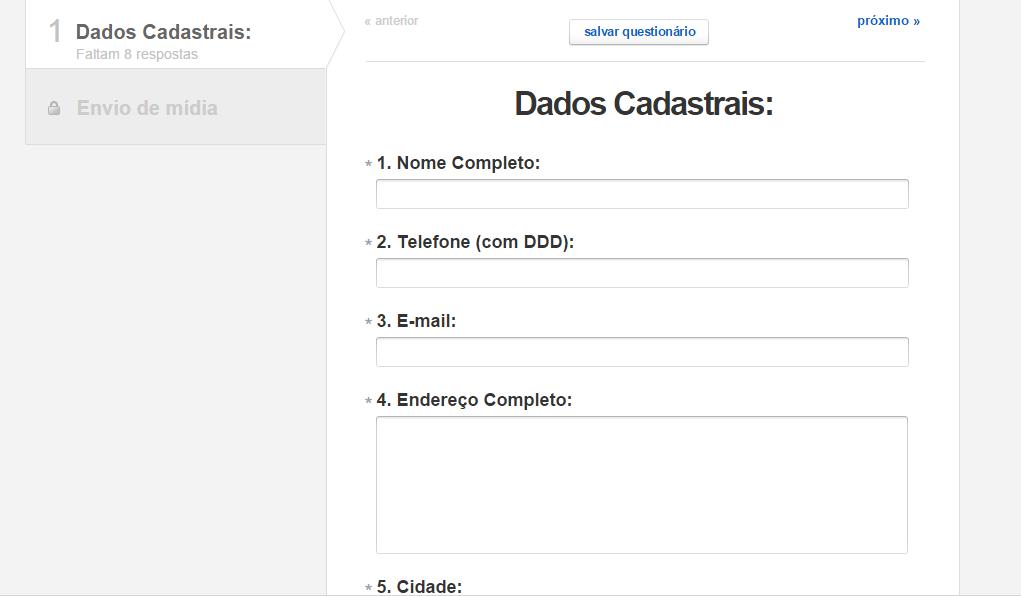This screenshot has height=596, width=1021.
Task: Click the required asterisk before Nome Completo
Action: 369,164
